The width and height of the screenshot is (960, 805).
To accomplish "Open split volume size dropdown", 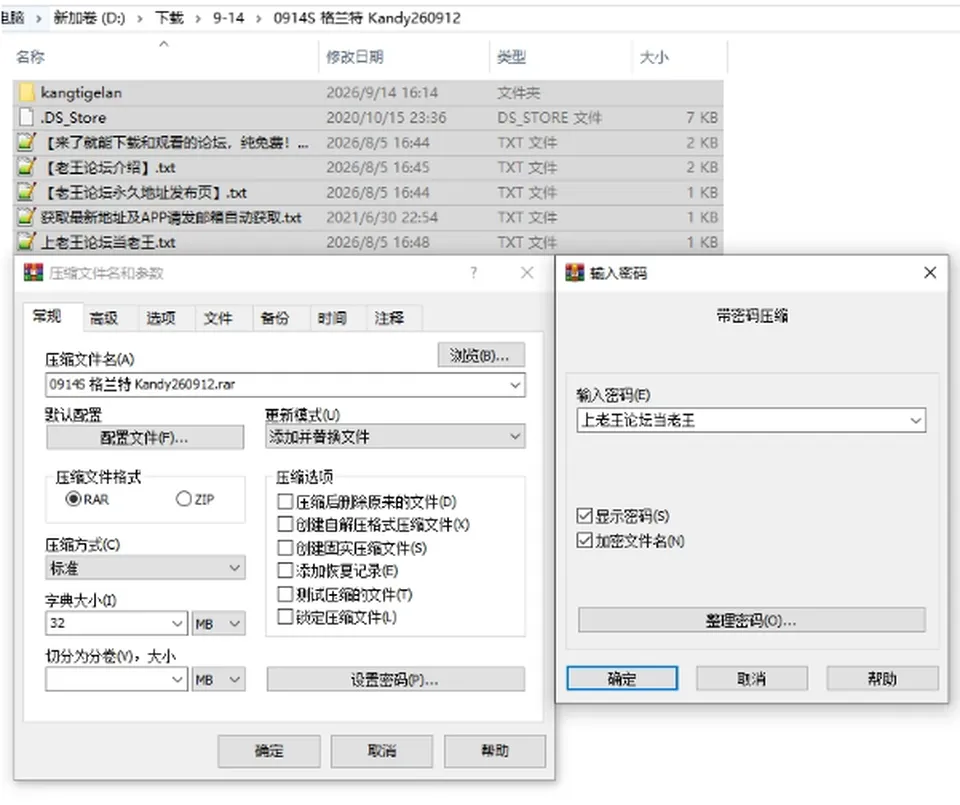I will (x=177, y=679).
